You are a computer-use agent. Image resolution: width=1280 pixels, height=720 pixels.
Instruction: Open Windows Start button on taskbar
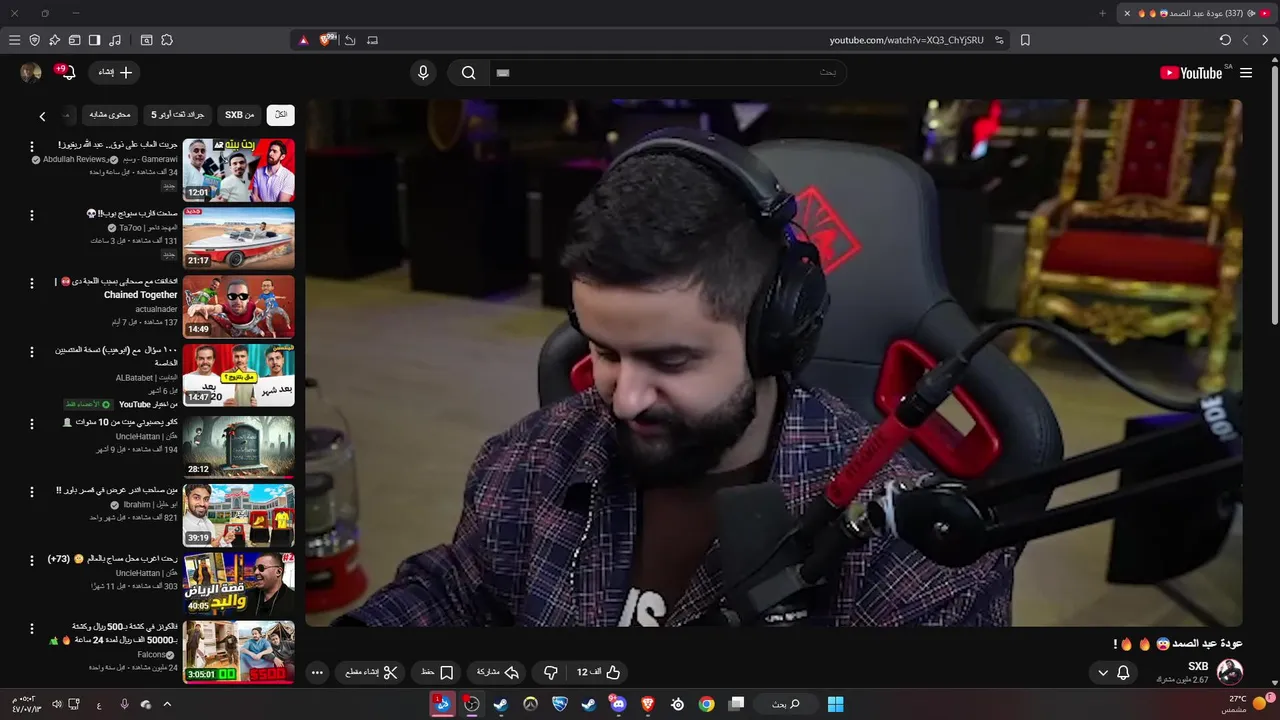pyautogui.click(x=835, y=704)
